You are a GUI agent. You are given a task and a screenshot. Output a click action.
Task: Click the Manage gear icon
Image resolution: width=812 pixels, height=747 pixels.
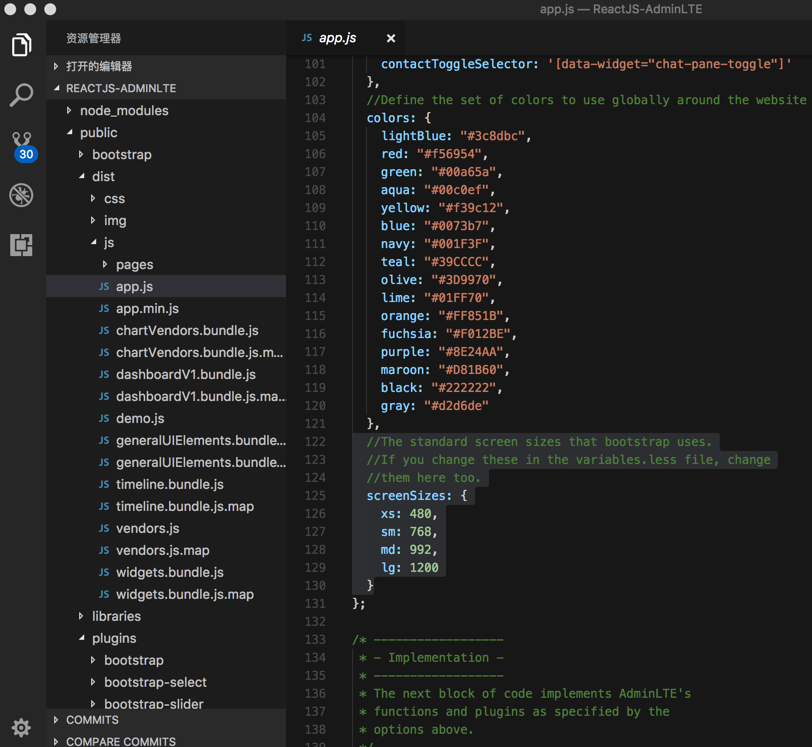tap(21, 727)
